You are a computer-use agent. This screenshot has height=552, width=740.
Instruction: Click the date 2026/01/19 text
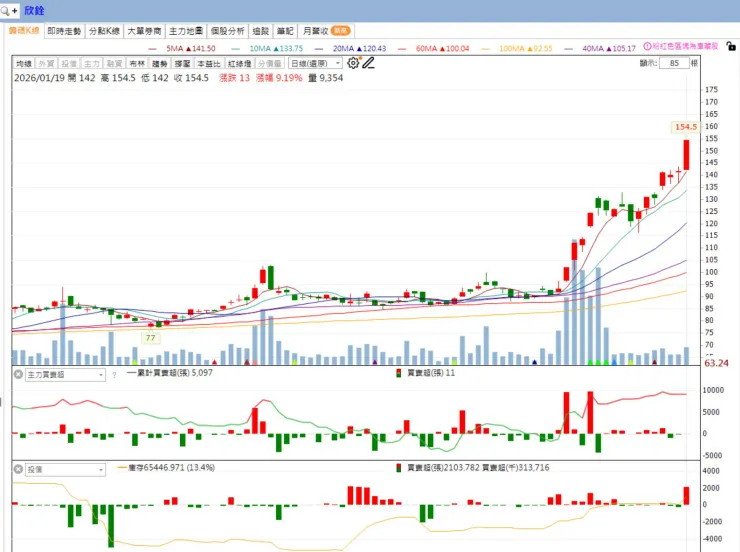click(x=39, y=78)
